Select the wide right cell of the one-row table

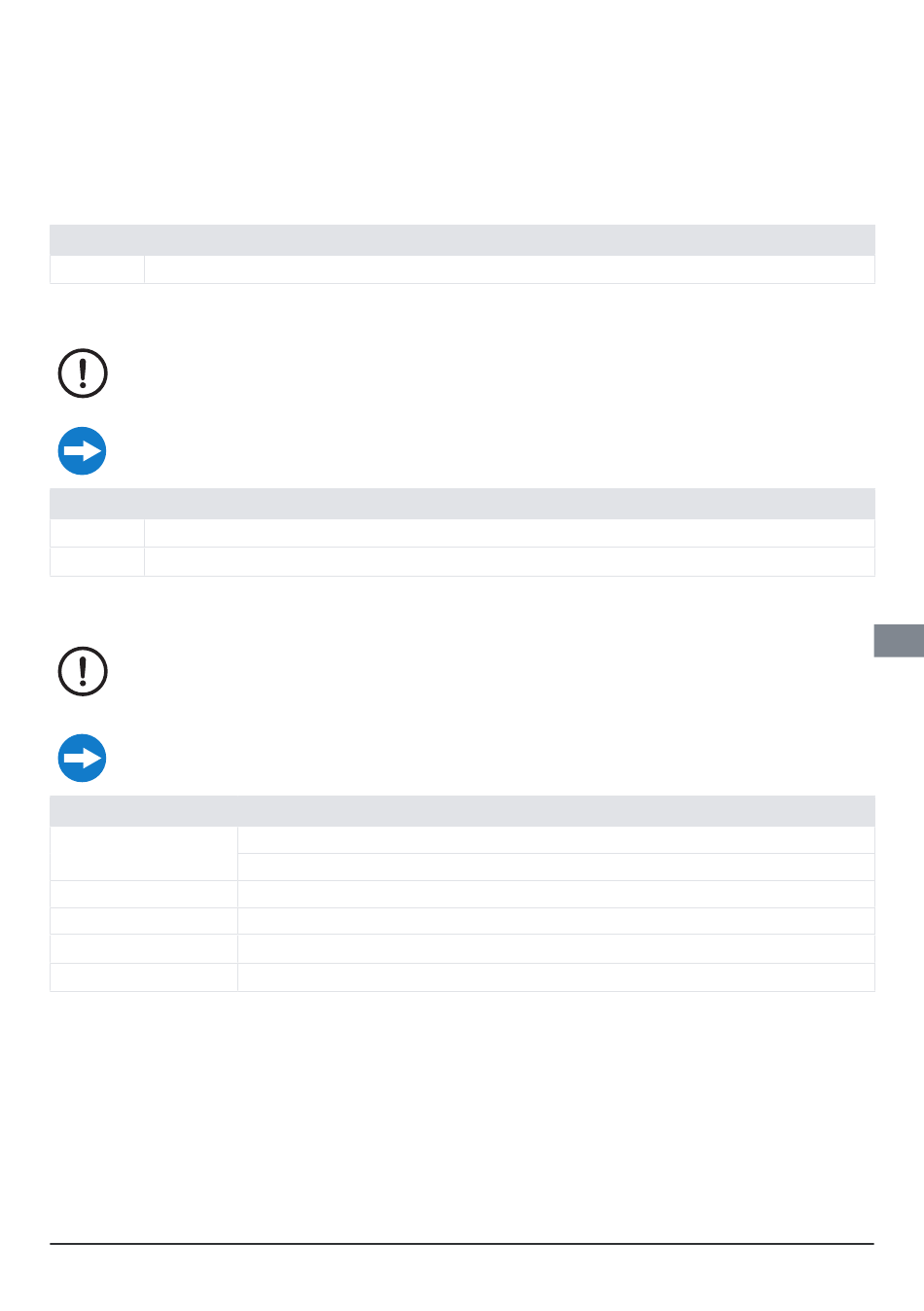tap(510, 269)
